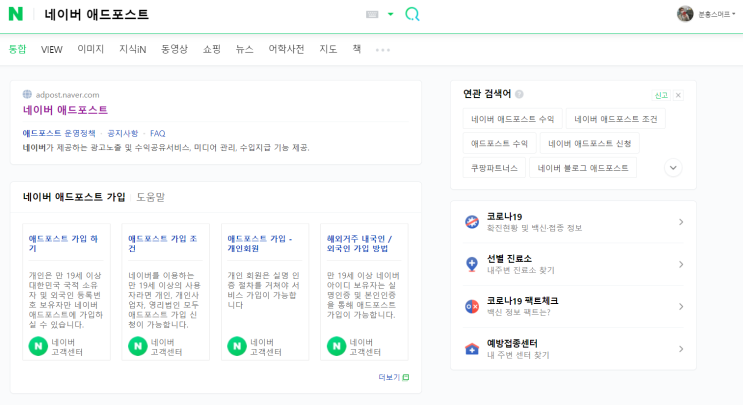Open the purple 네이버 애드포스트 title link

point(65,110)
